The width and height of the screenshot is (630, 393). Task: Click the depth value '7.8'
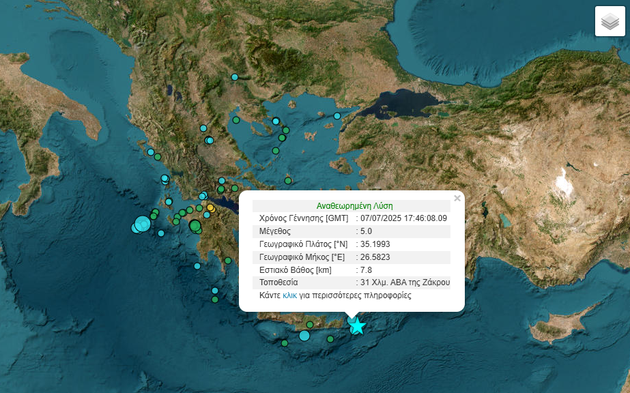(x=366, y=270)
